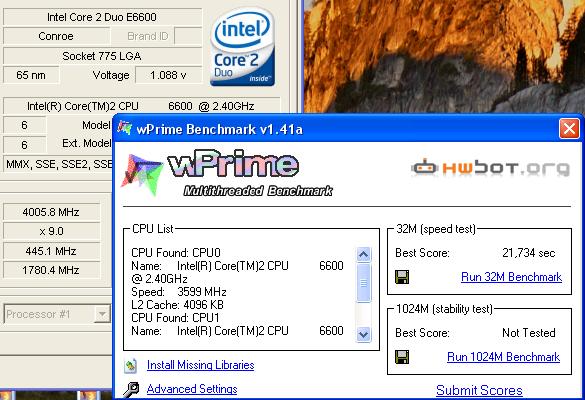Click the Submit Scores link

click(479, 390)
